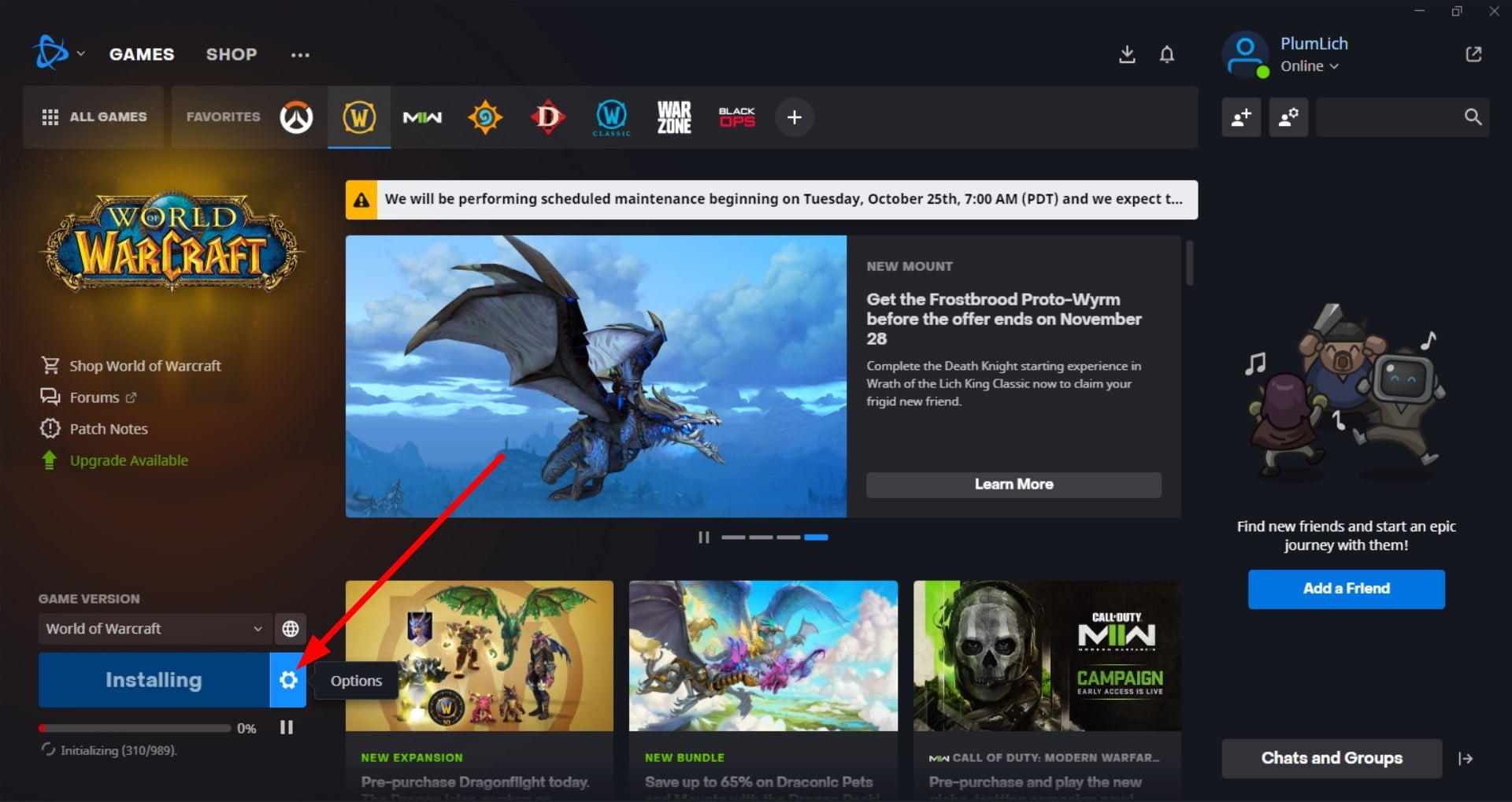Click the Black Ops game icon
Screen dimensions: 1512x802
point(737,116)
